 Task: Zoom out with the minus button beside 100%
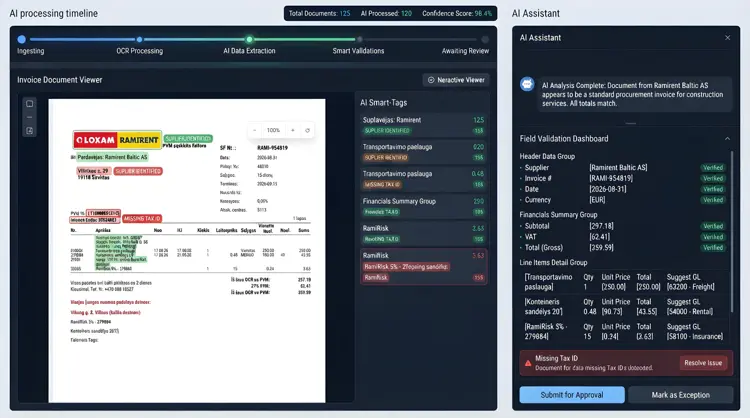[255, 130]
